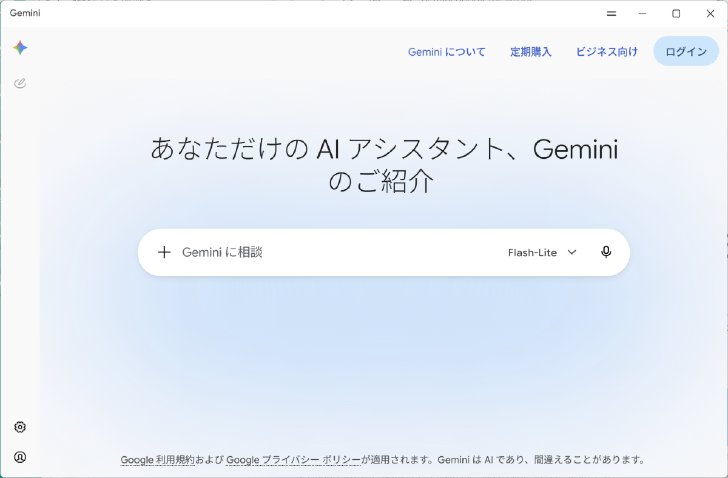
Task: Open the Google 利用規約 link
Action: point(157,459)
